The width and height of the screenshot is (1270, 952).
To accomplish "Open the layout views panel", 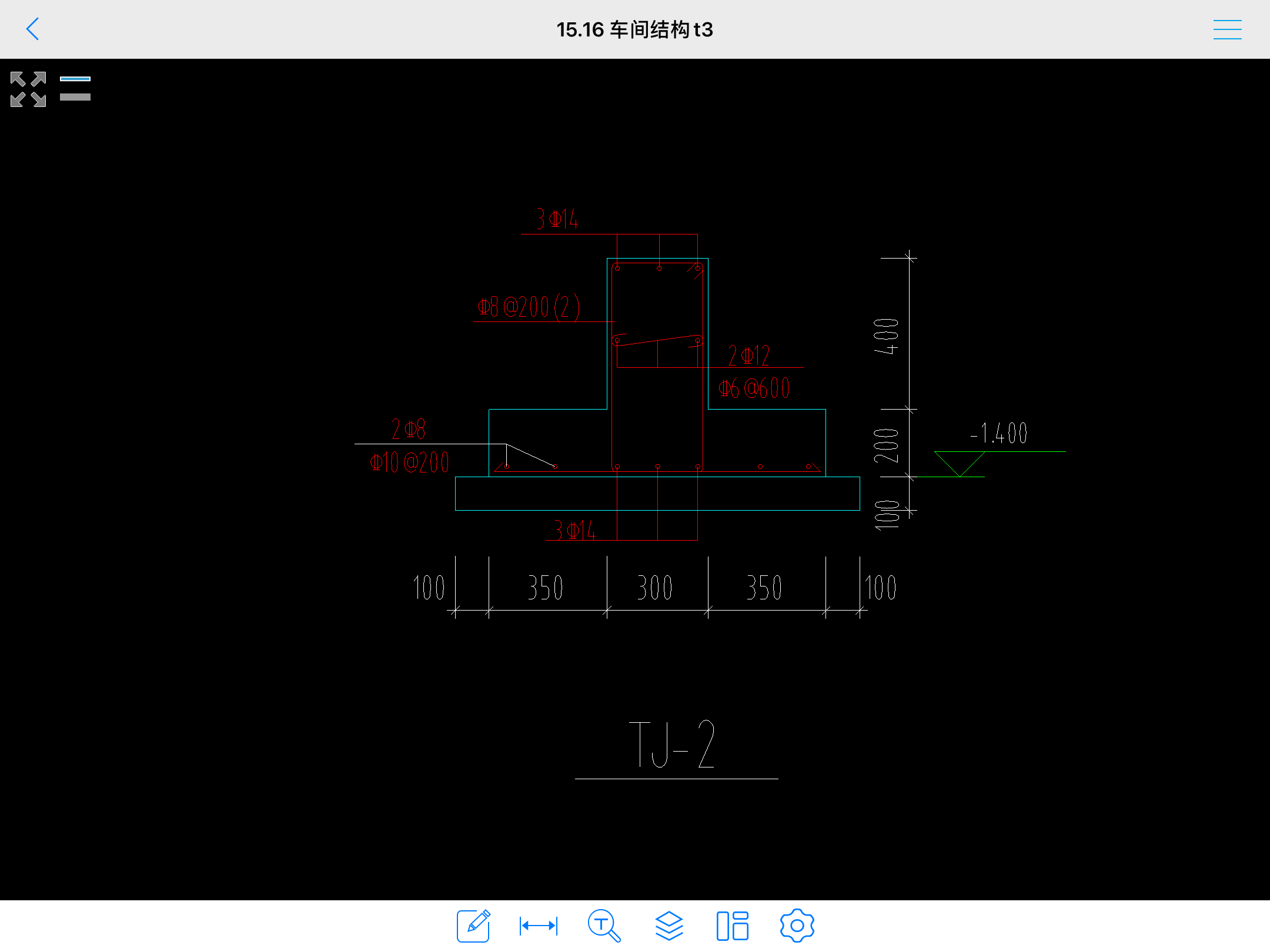I will click(733, 926).
